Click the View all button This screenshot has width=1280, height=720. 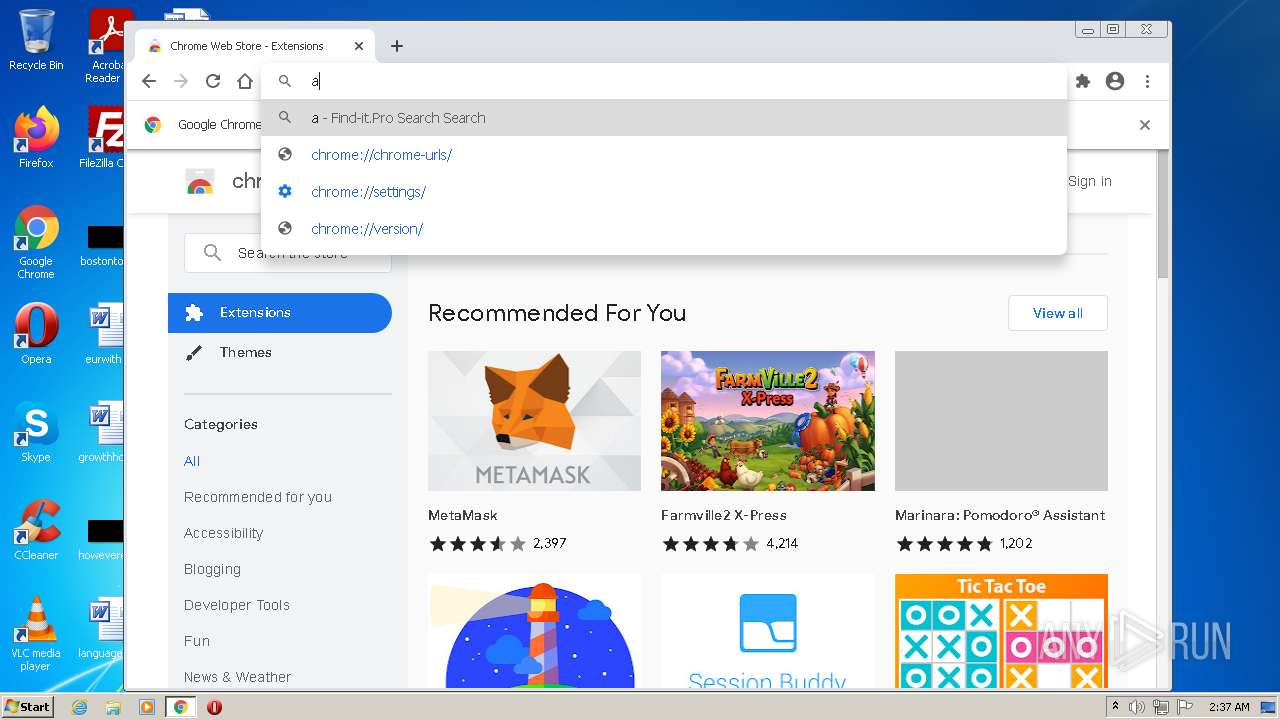point(1058,313)
